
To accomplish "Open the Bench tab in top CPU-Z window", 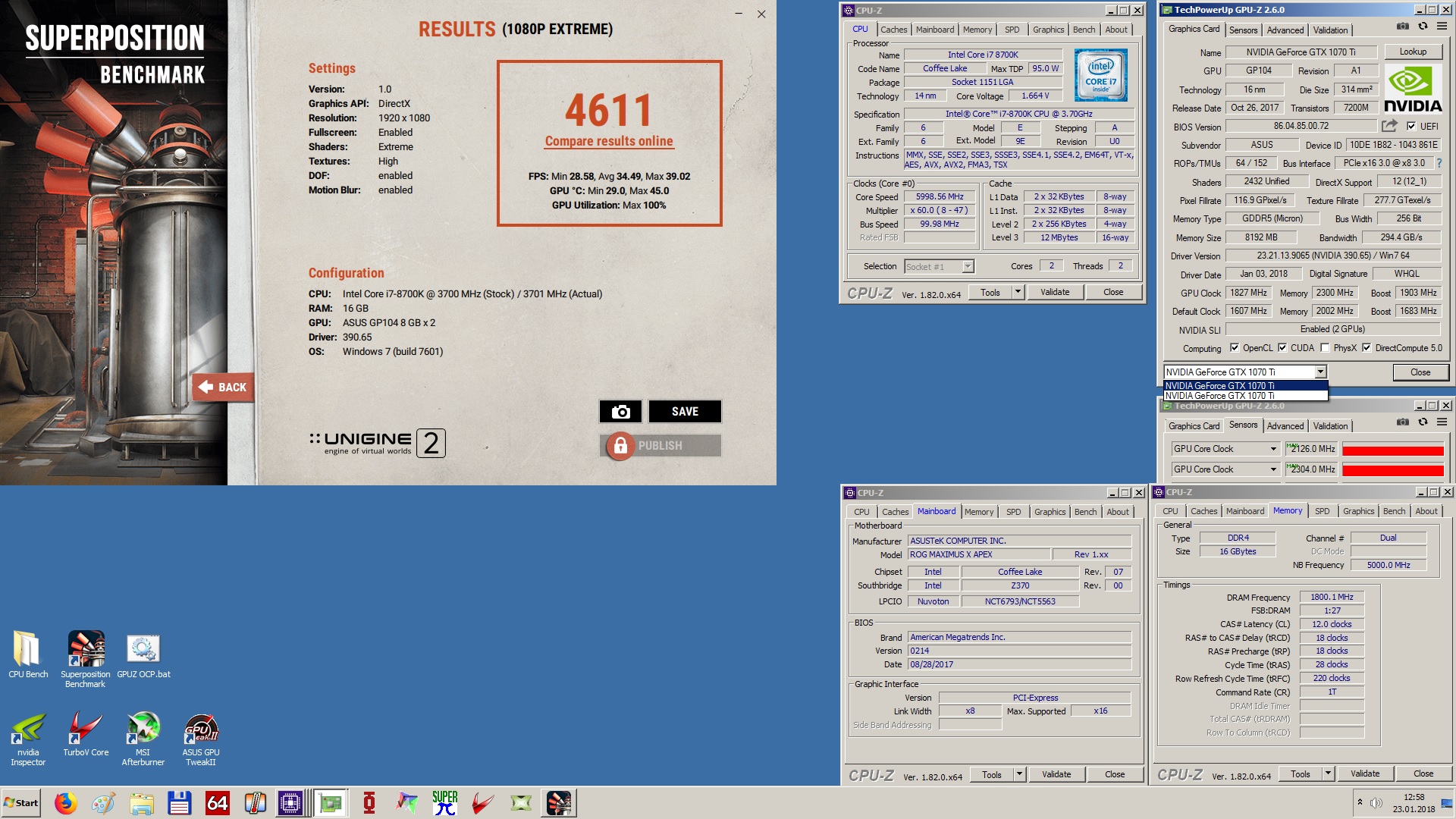I will click(1084, 30).
